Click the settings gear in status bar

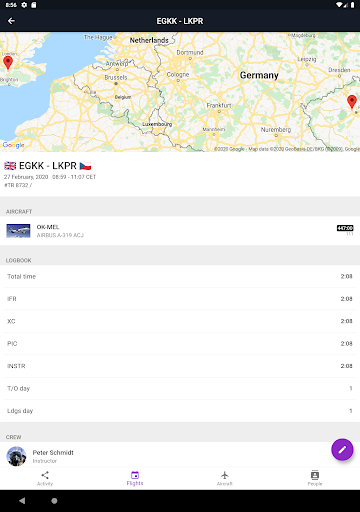pos(24,5)
